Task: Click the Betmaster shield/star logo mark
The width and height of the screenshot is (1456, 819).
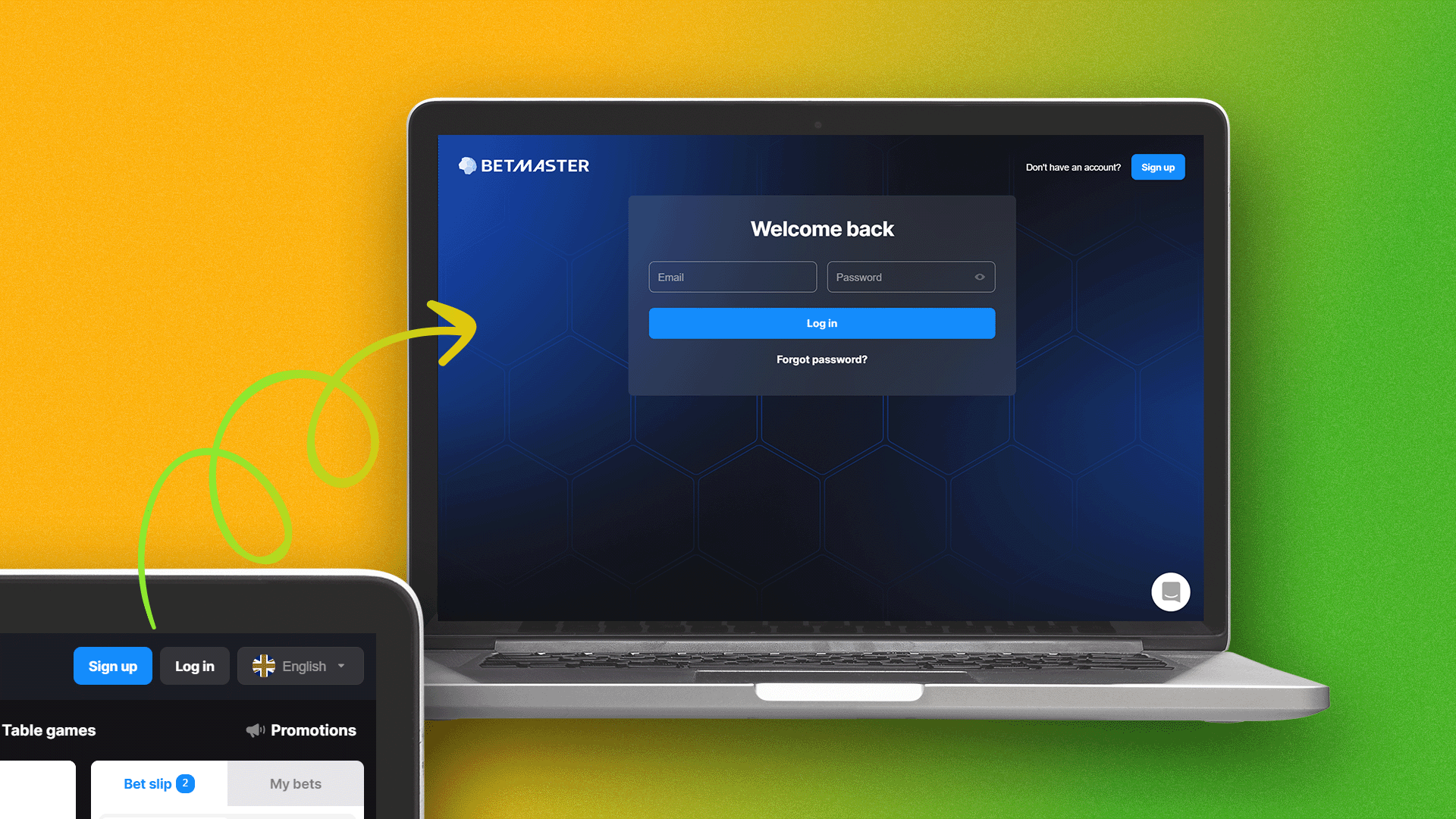Action: coord(466,165)
